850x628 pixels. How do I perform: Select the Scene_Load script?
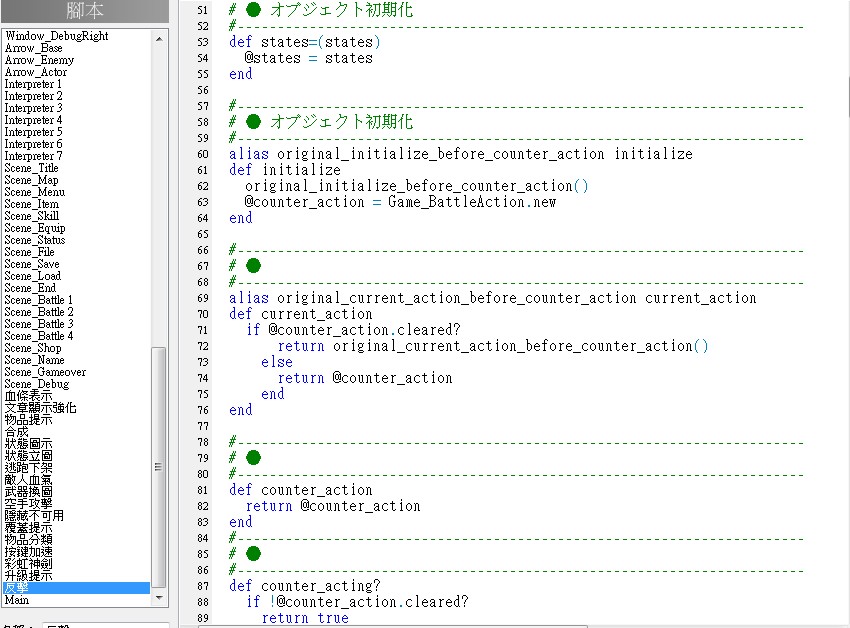click(x=33, y=275)
